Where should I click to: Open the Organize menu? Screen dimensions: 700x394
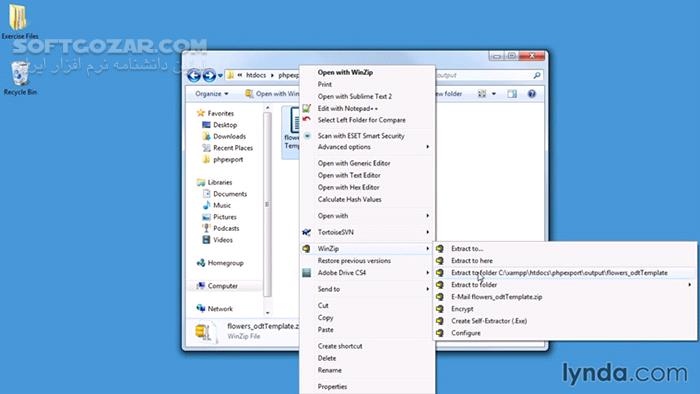[212, 94]
